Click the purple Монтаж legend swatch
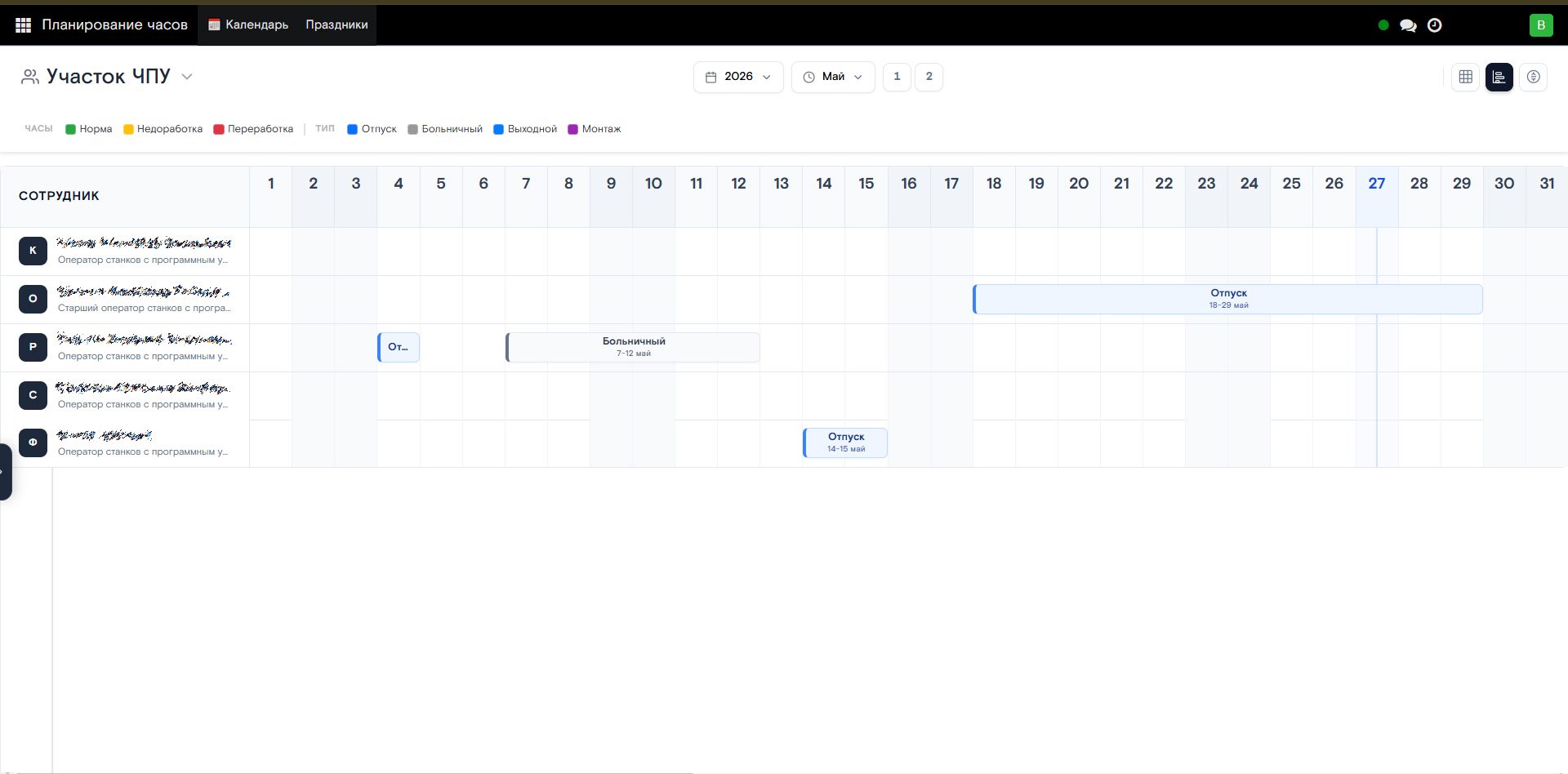The height and width of the screenshot is (774, 1568). pyautogui.click(x=573, y=129)
